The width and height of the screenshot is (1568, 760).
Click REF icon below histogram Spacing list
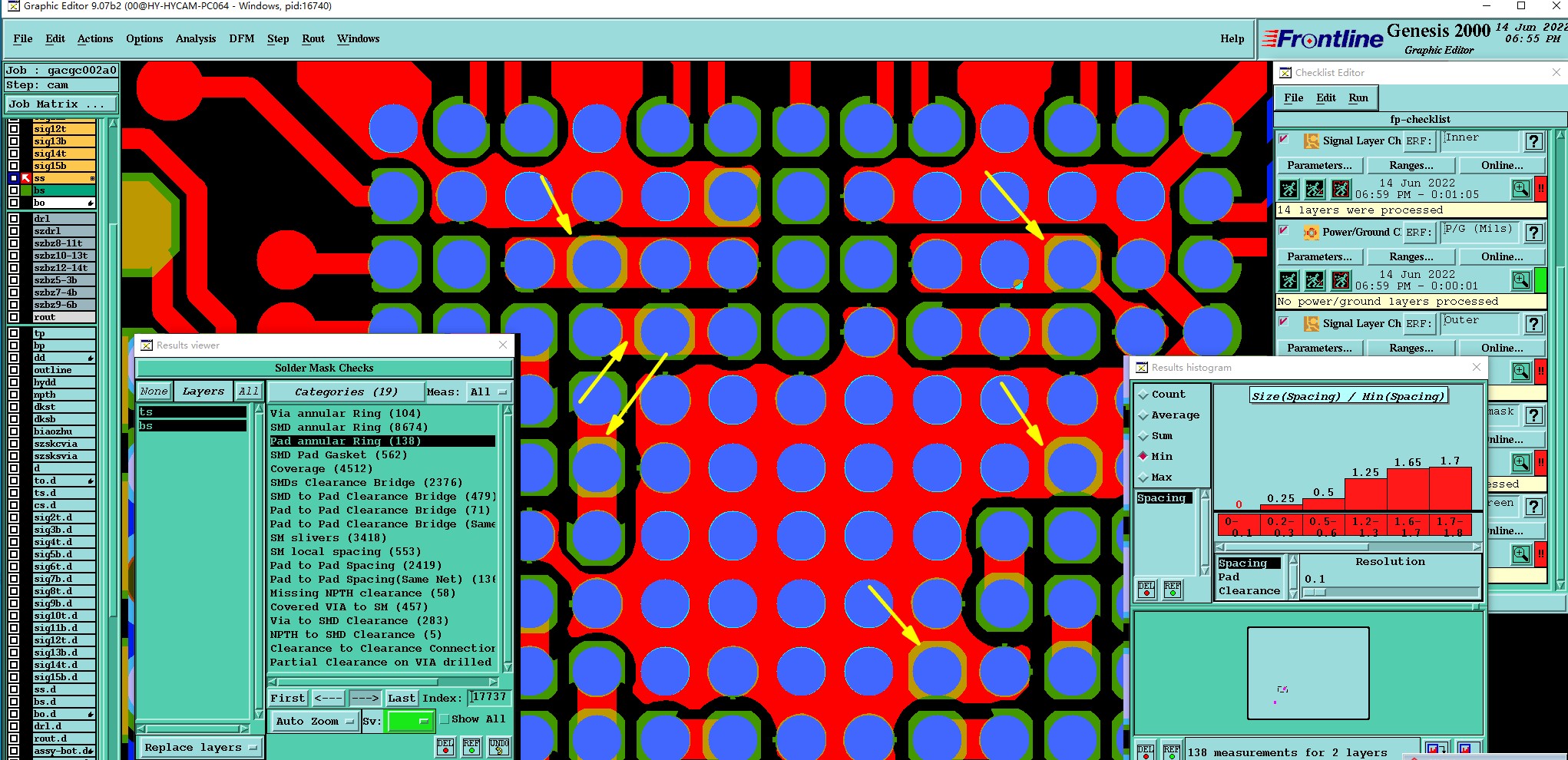click(1173, 589)
